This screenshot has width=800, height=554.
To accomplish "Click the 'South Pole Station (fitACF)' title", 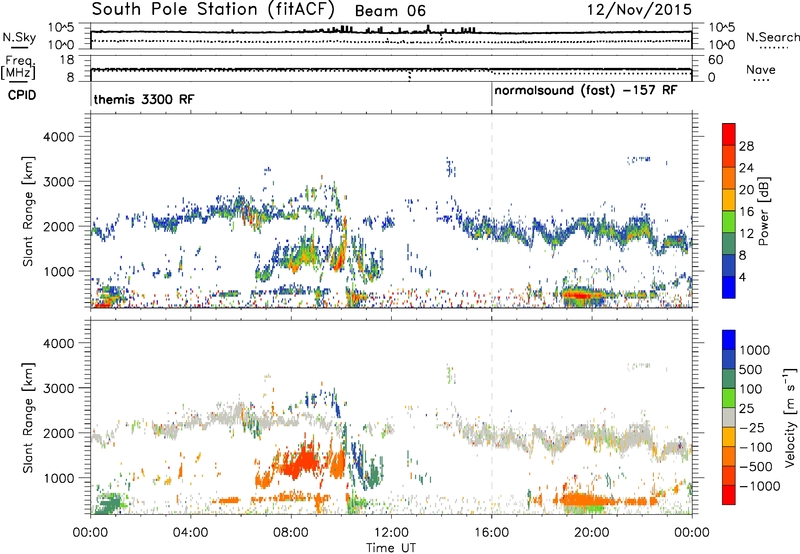I will pos(213,9).
